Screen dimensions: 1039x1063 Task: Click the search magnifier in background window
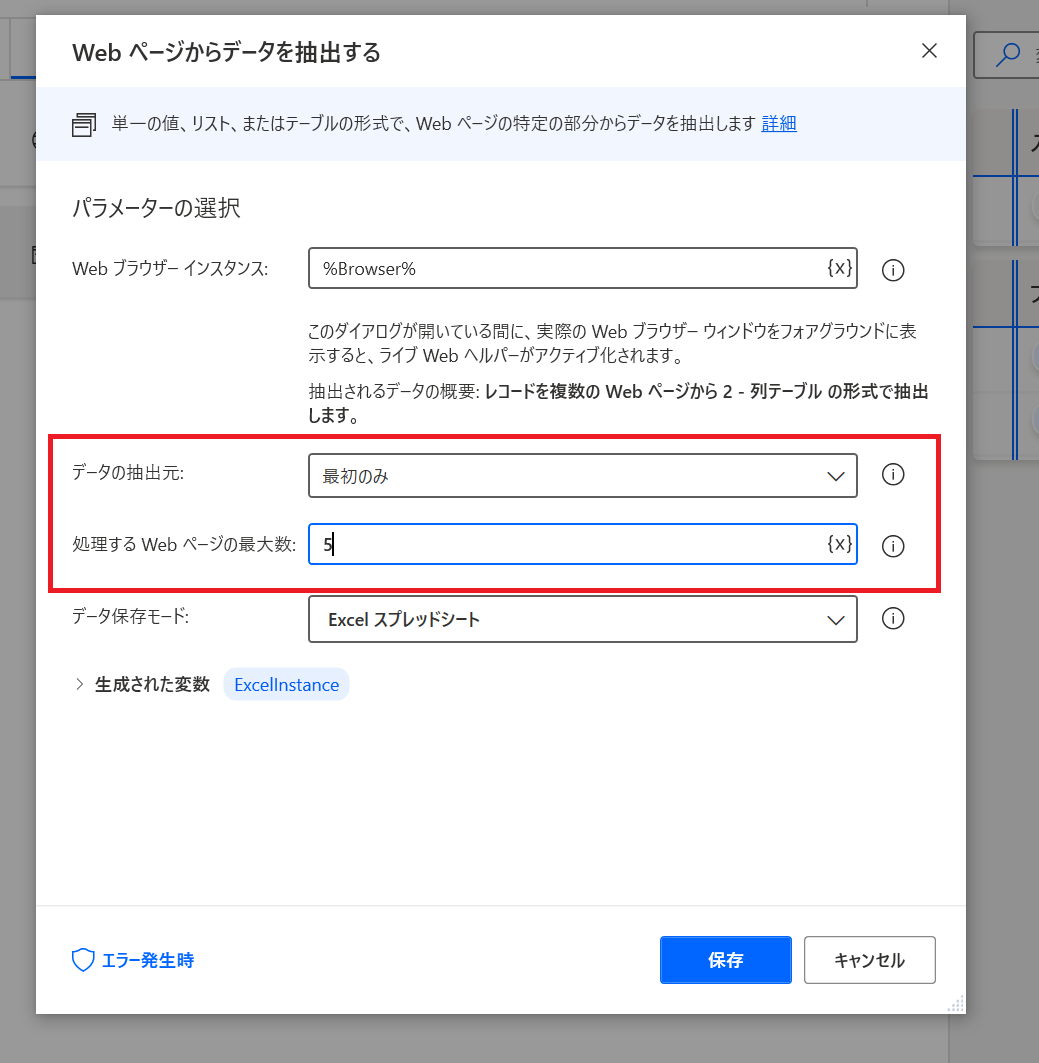1008,54
